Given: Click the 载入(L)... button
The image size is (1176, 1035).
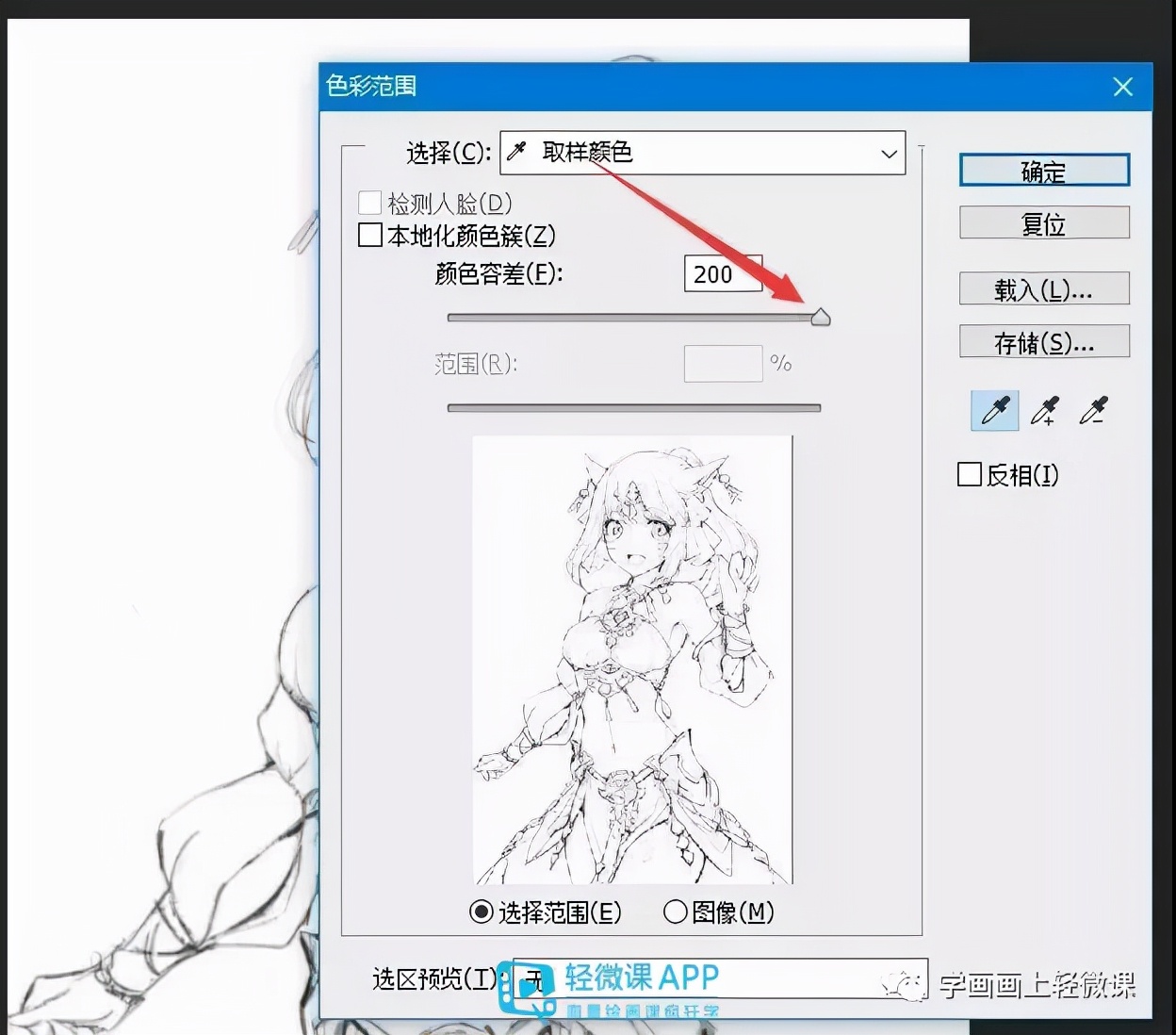Looking at the screenshot, I should [x=1044, y=289].
